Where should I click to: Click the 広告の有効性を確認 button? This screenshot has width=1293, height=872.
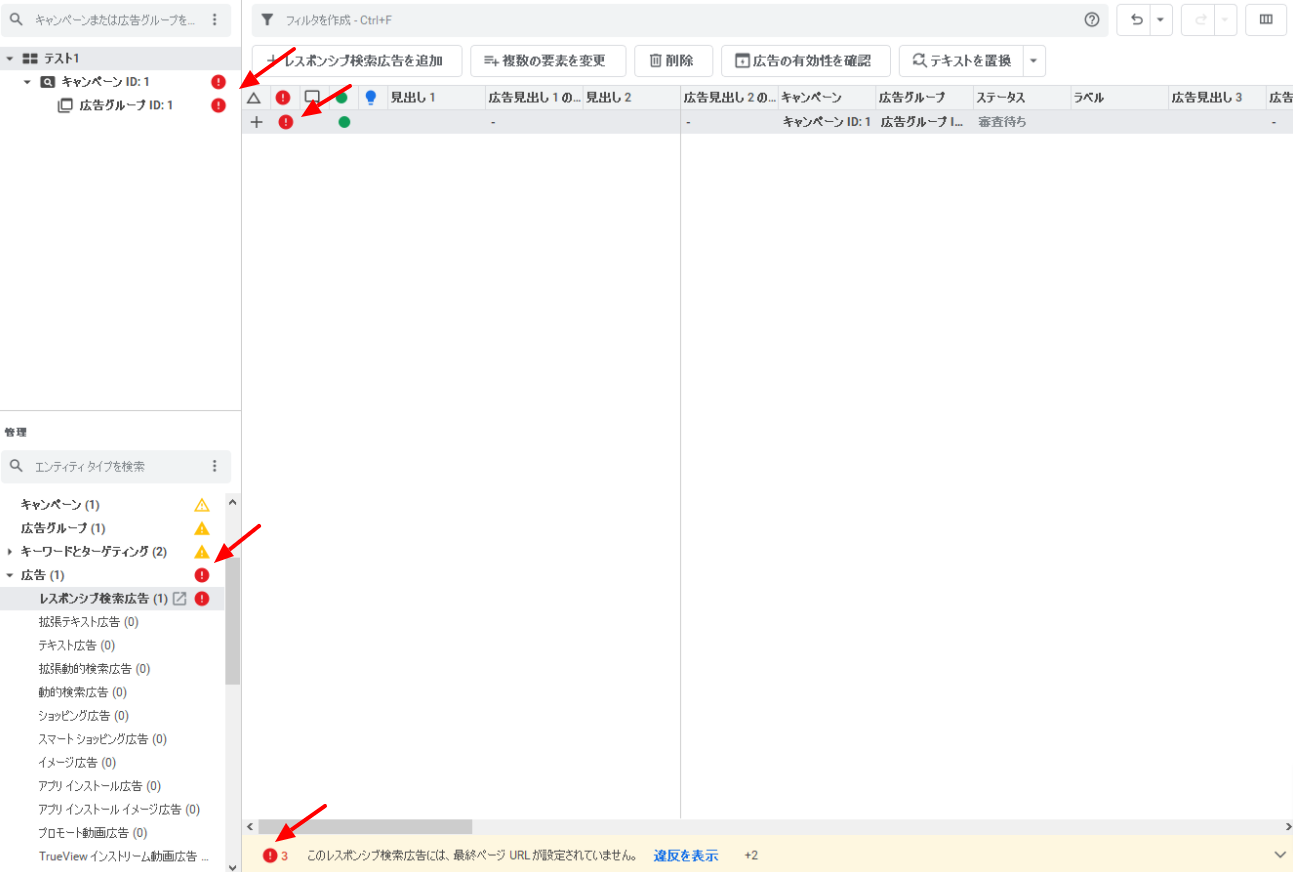click(x=804, y=61)
